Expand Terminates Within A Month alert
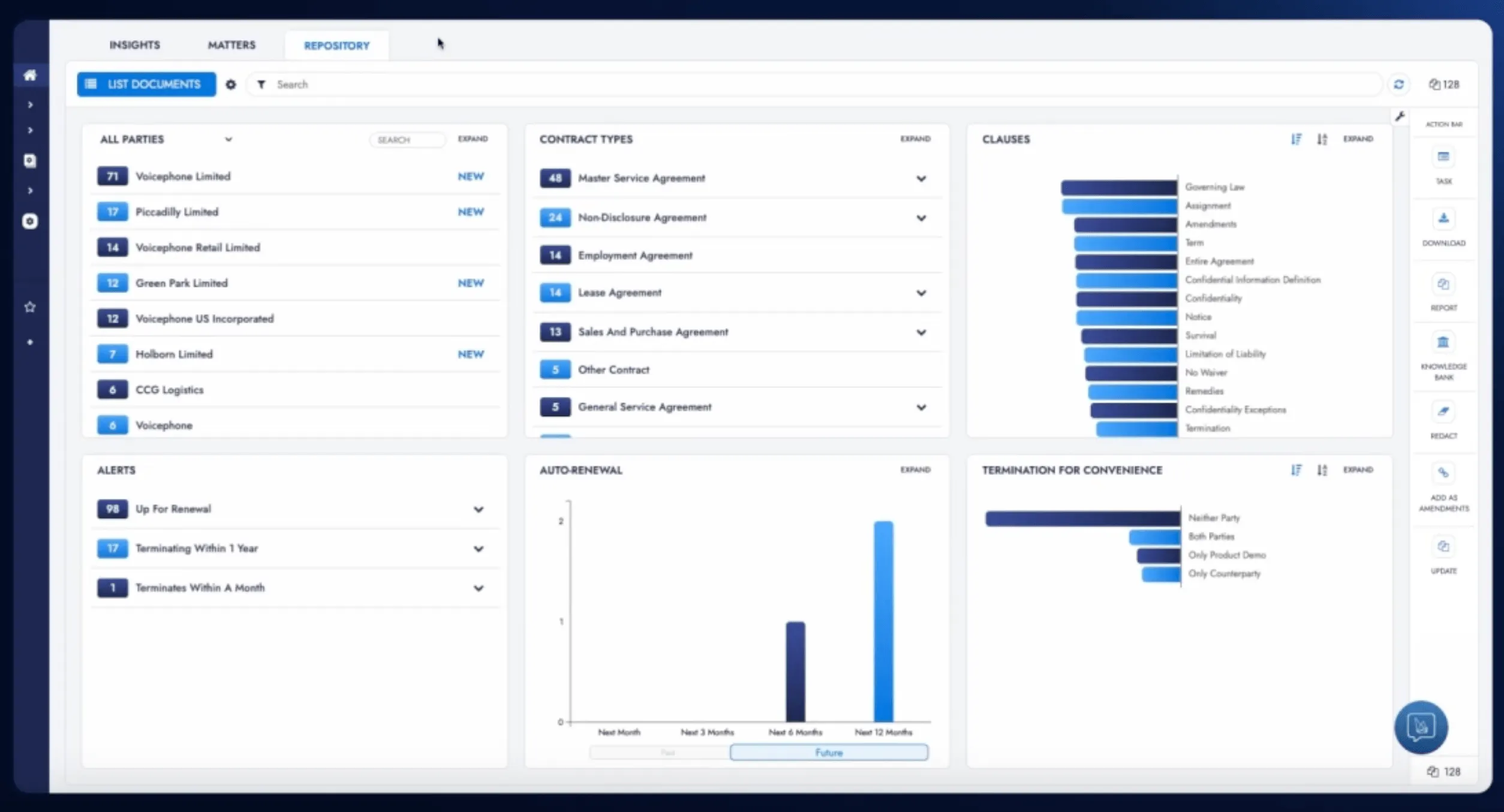 point(479,588)
